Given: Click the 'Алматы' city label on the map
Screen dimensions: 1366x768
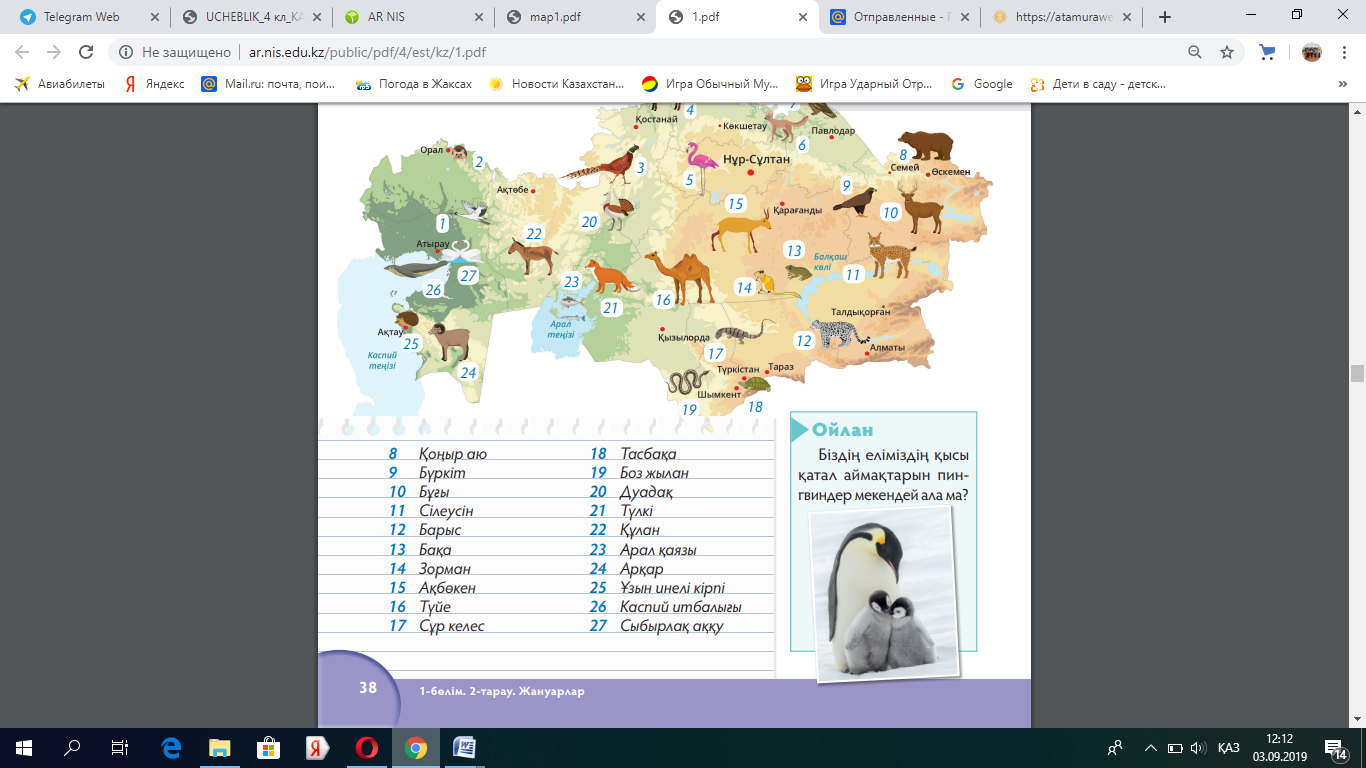Looking at the screenshot, I should point(887,348).
